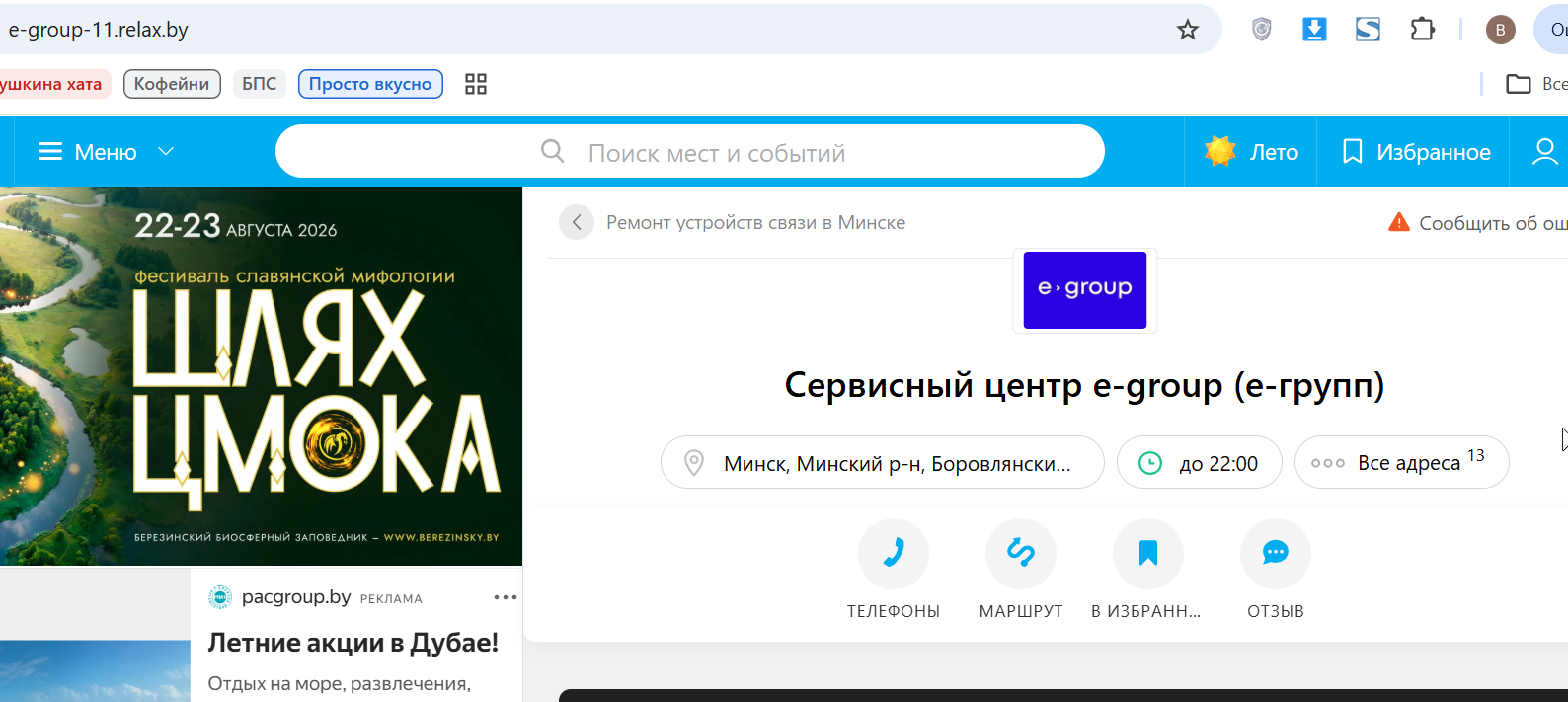Click the blue S extension icon
The width and height of the screenshot is (1568, 702).
click(1368, 30)
